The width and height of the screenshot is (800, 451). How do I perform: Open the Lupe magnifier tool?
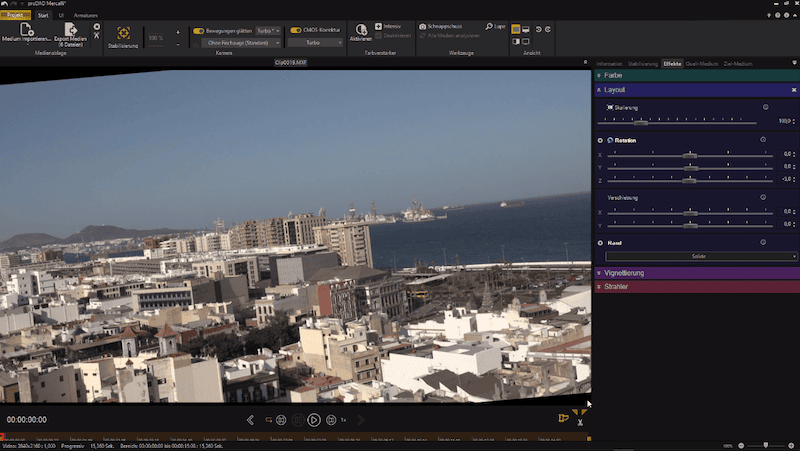(495, 26)
